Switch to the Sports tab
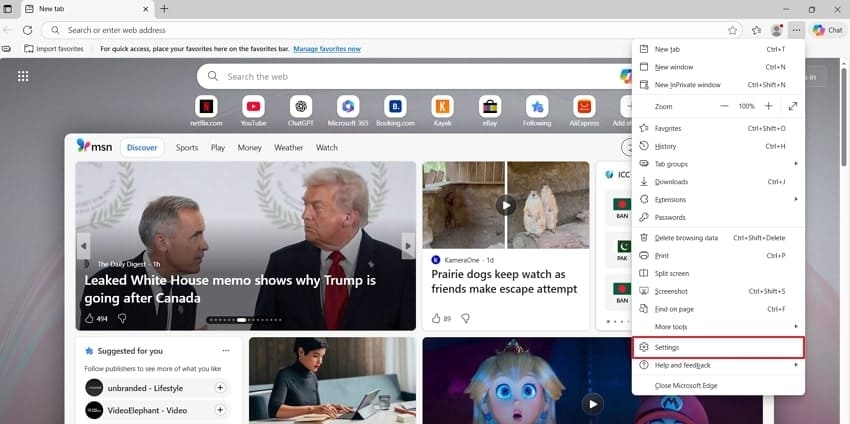 coord(187,147)
